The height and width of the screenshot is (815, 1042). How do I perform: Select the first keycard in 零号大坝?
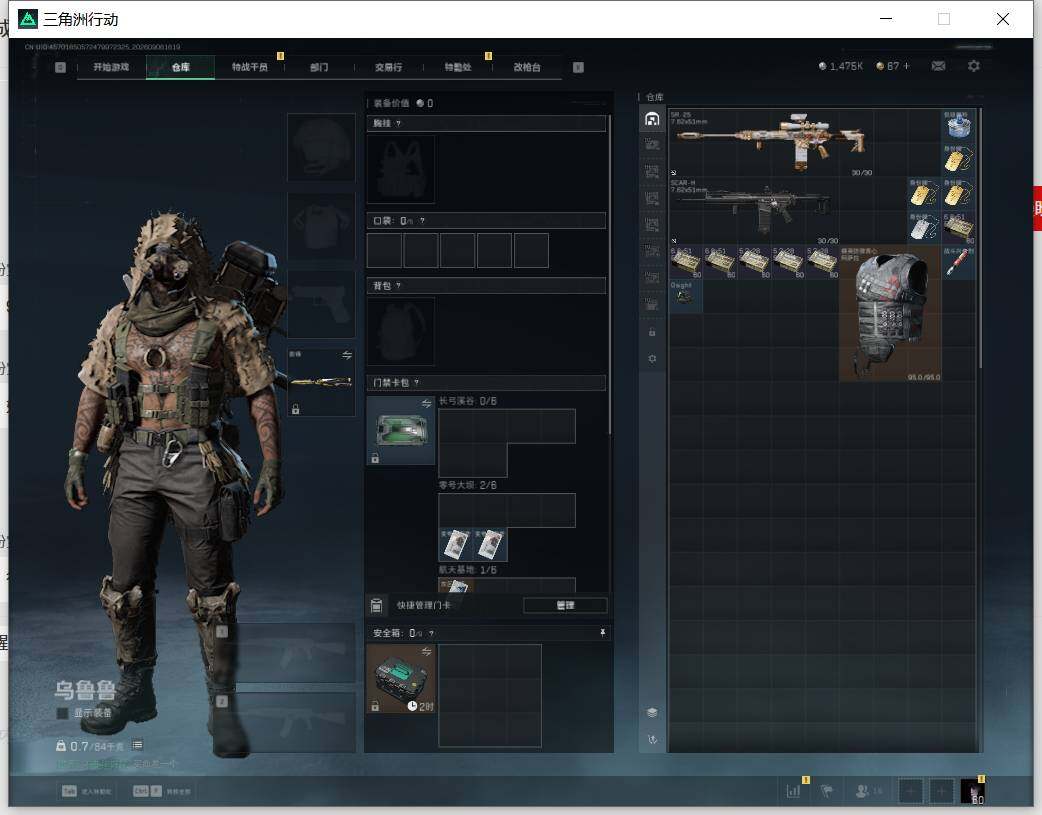click(455, 544)
